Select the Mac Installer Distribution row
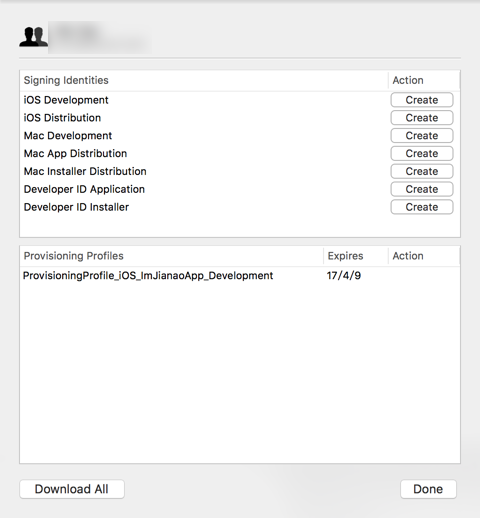The height and width of the screenshot is (518, 480). click(x=204, y=171)
